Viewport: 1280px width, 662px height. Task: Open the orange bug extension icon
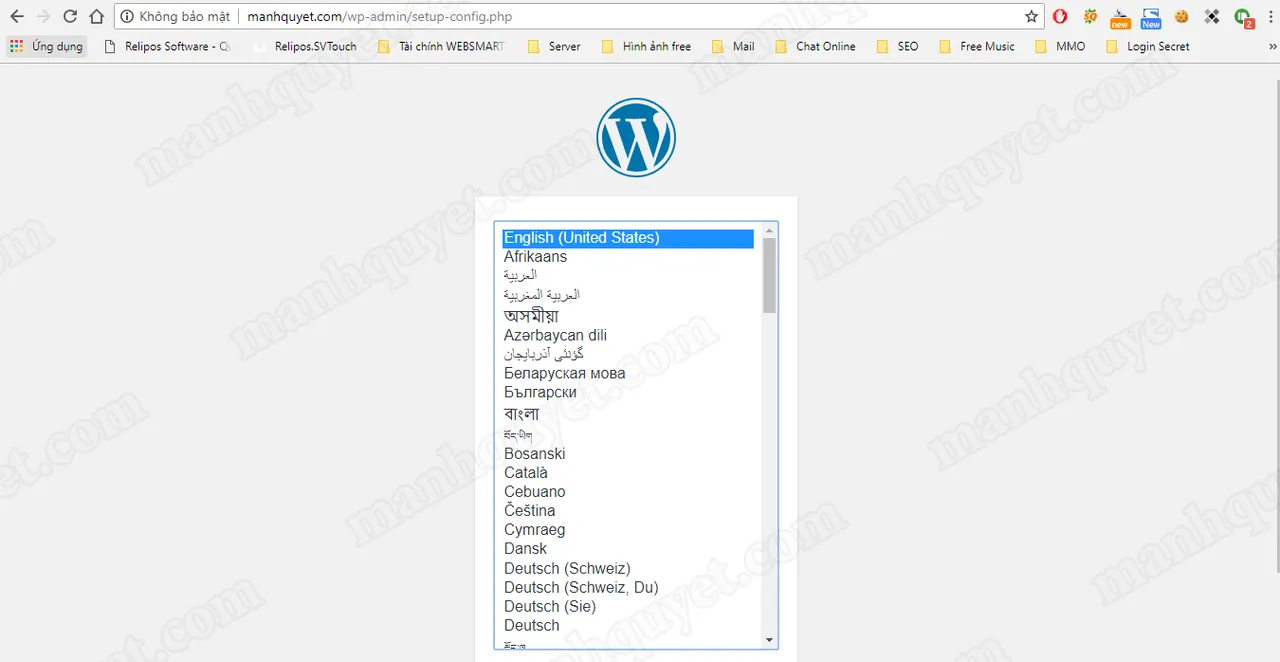pos(1090,16)
